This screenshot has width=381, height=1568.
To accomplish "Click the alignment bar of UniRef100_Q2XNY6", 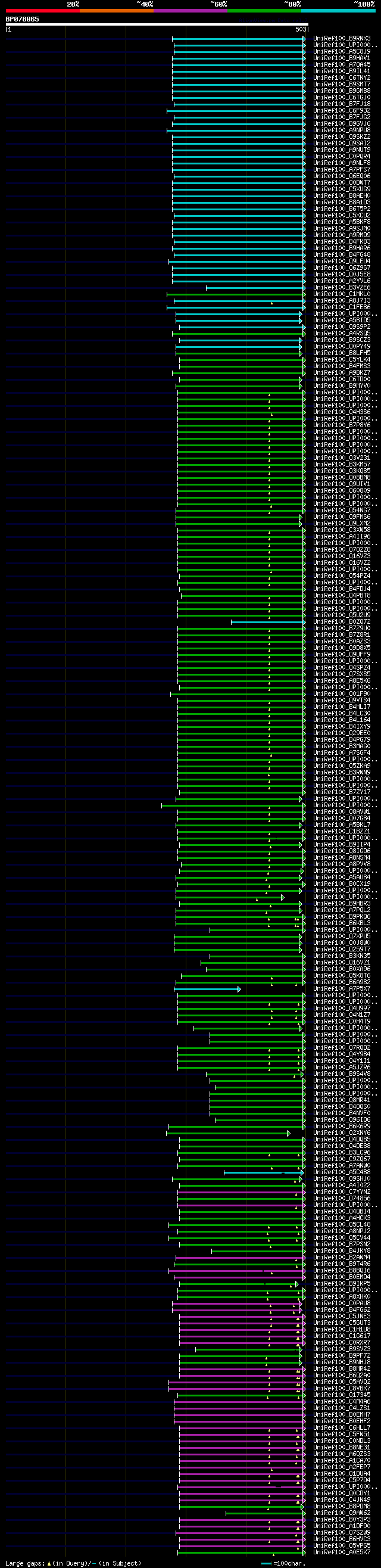I will 228,1133.
